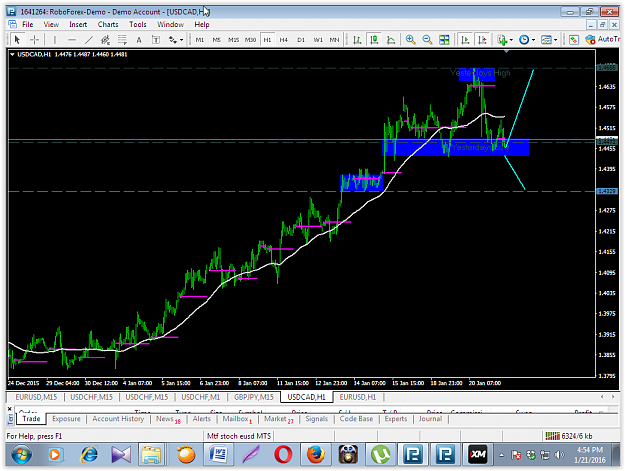Set timeframe to MN

tap(334, 40)
